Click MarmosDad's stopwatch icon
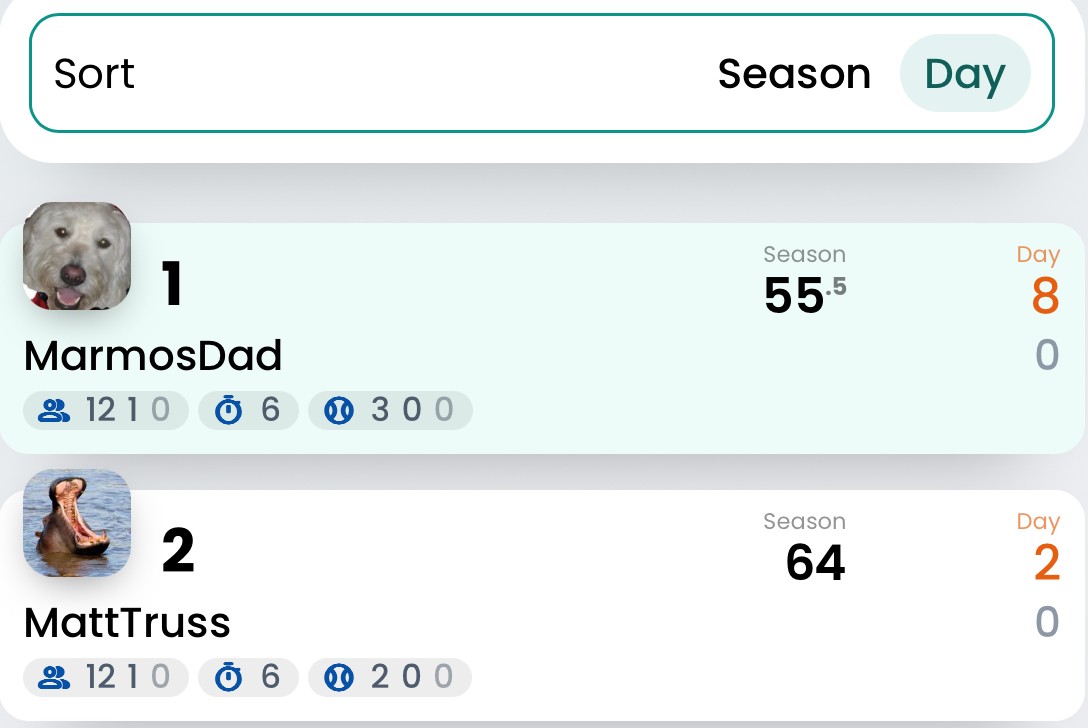 click(228, 411)
